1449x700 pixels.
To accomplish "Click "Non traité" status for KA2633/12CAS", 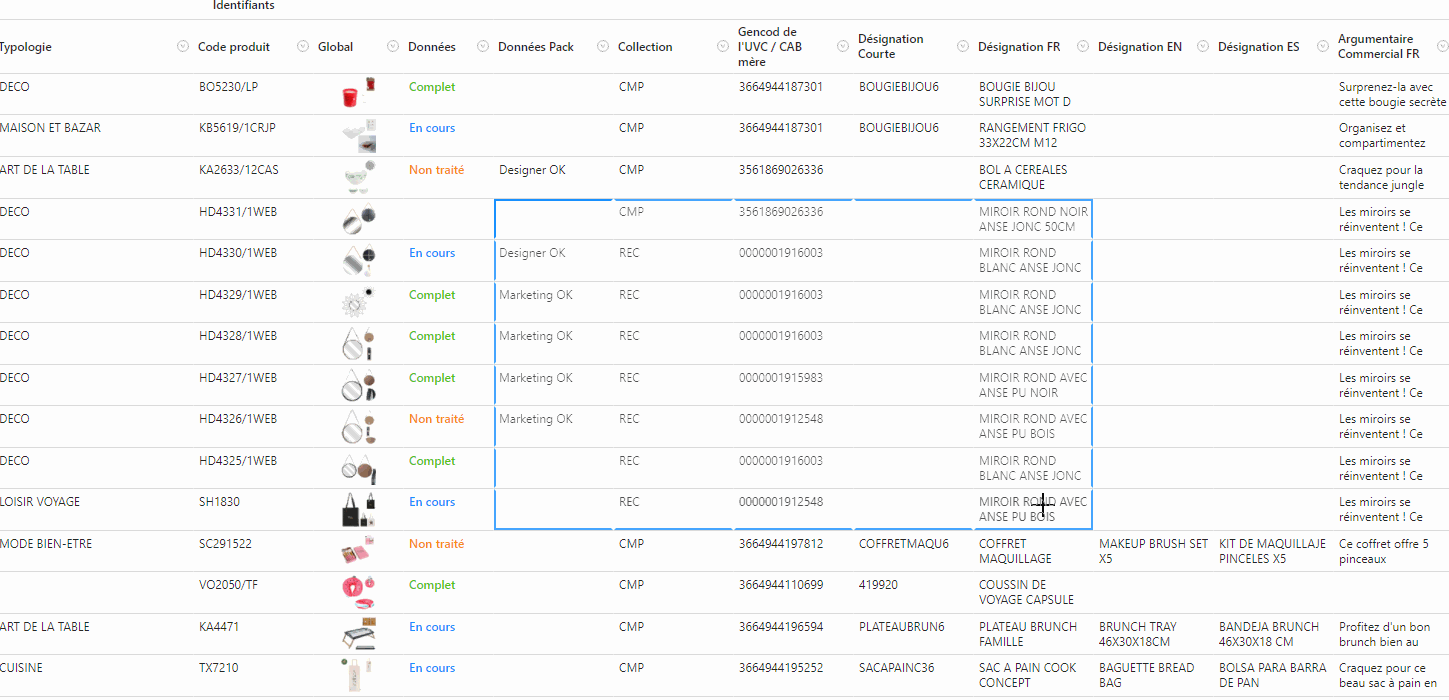I will [436, 170].
